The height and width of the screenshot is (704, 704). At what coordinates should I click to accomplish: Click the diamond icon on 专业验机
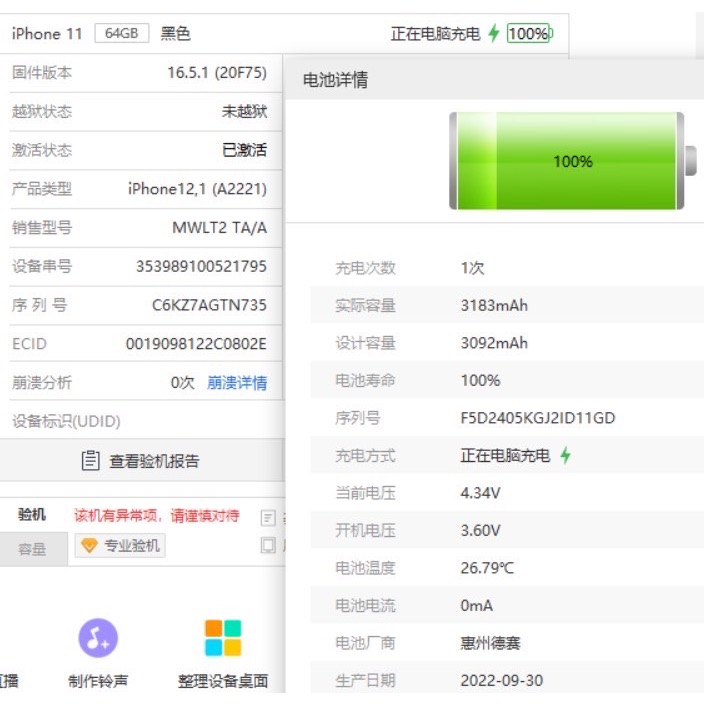(89, 546)
